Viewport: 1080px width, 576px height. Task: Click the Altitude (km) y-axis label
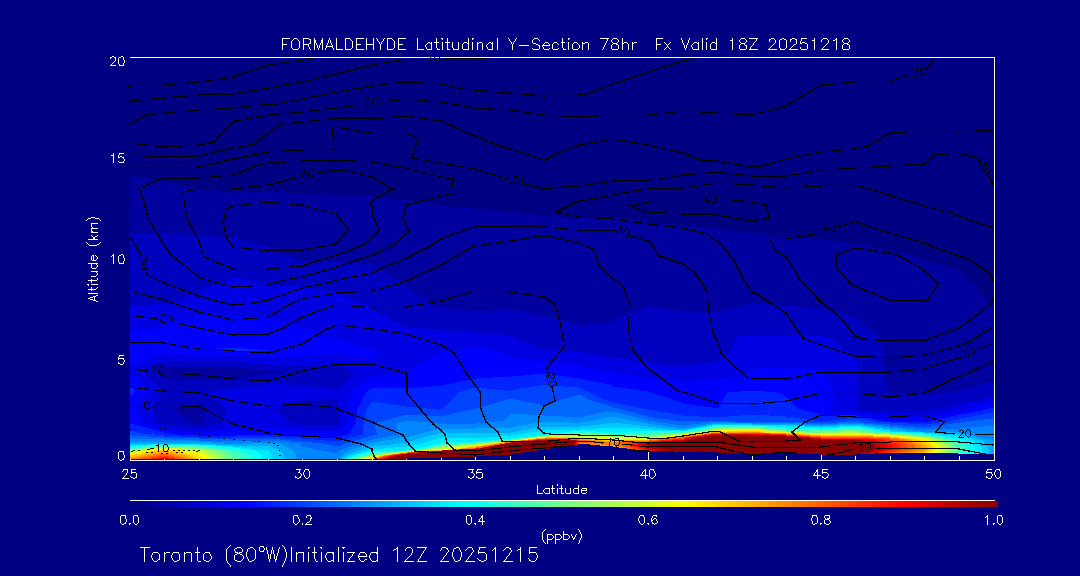[94, 258]
